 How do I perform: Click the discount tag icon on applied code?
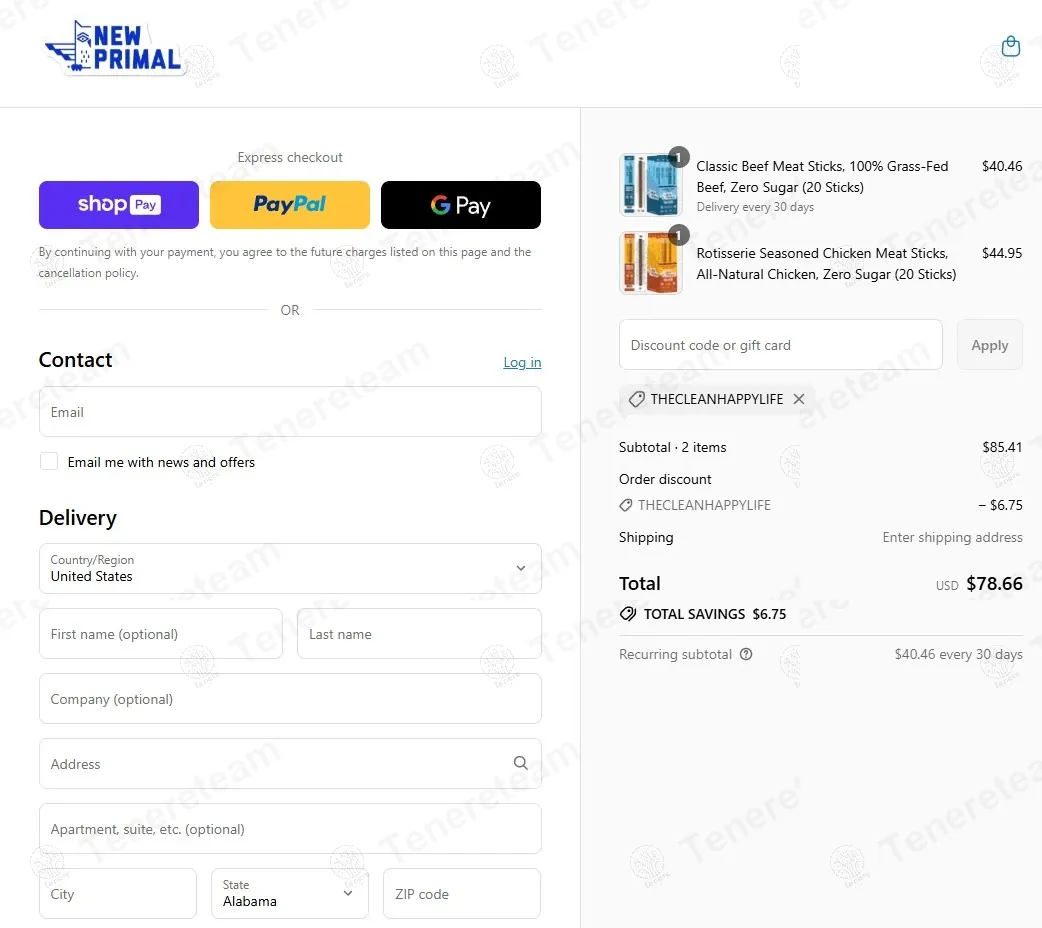click(x=636, y=399)
